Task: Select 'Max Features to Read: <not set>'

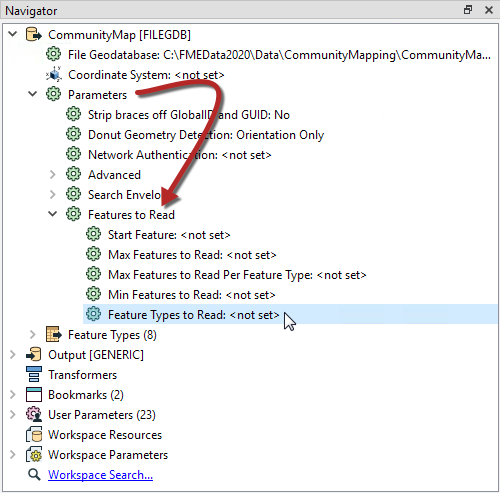Action: 192,255
